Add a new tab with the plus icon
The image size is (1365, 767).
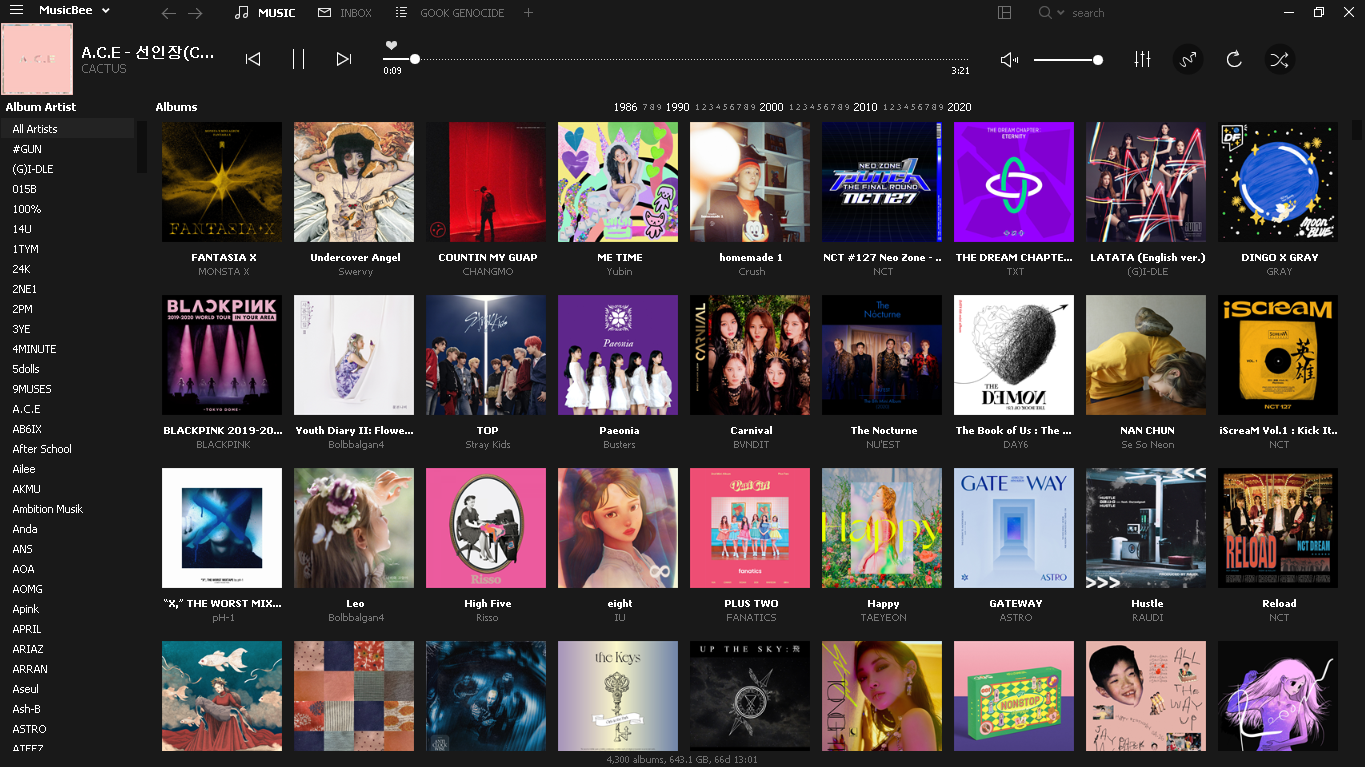[528, 13]
